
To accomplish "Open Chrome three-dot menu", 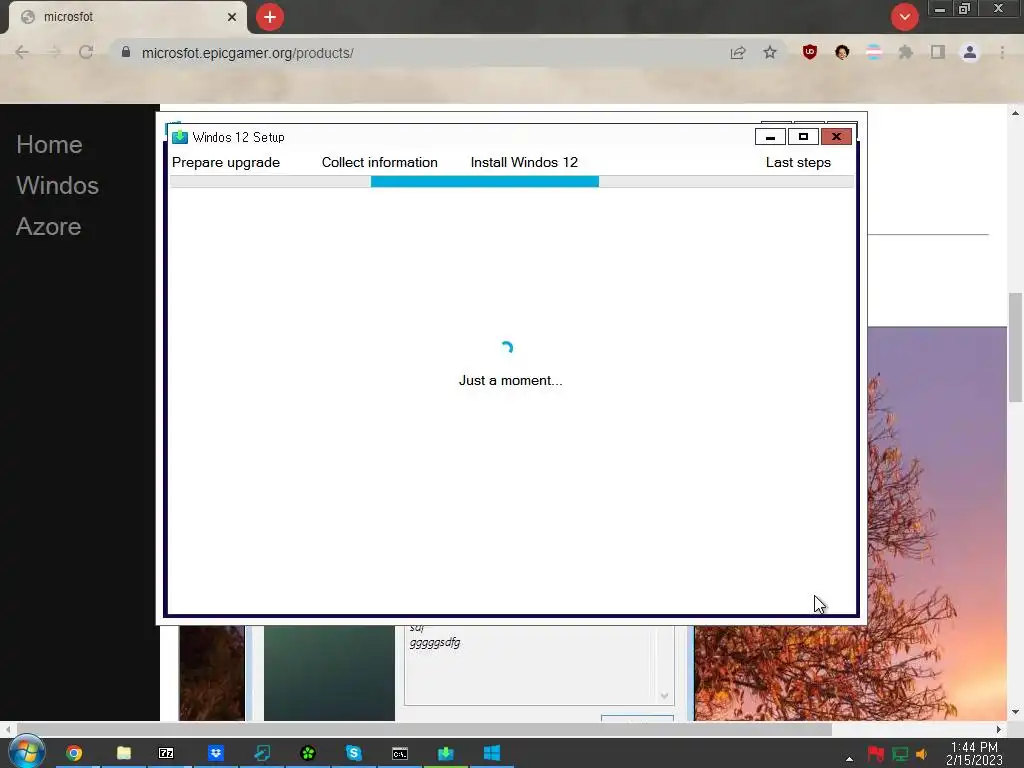I will click(x=1002, y=52).
